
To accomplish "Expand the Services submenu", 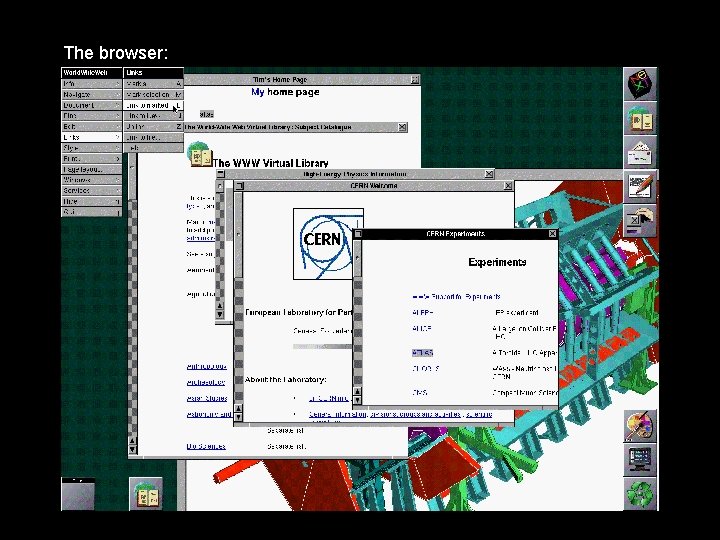I will 91,191.
